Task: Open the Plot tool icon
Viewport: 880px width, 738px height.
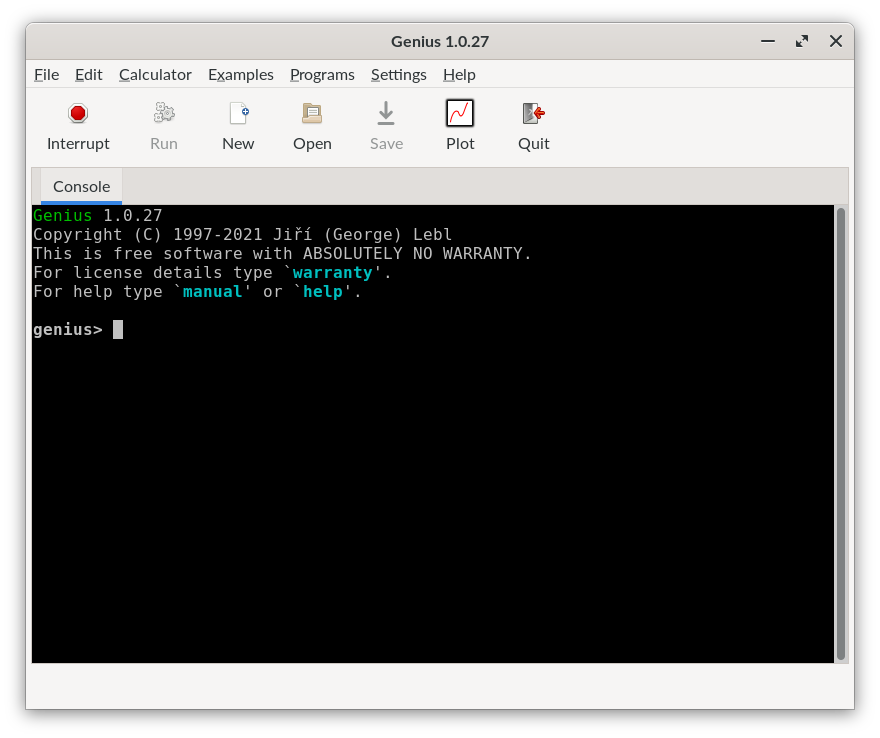Action: 460,113
